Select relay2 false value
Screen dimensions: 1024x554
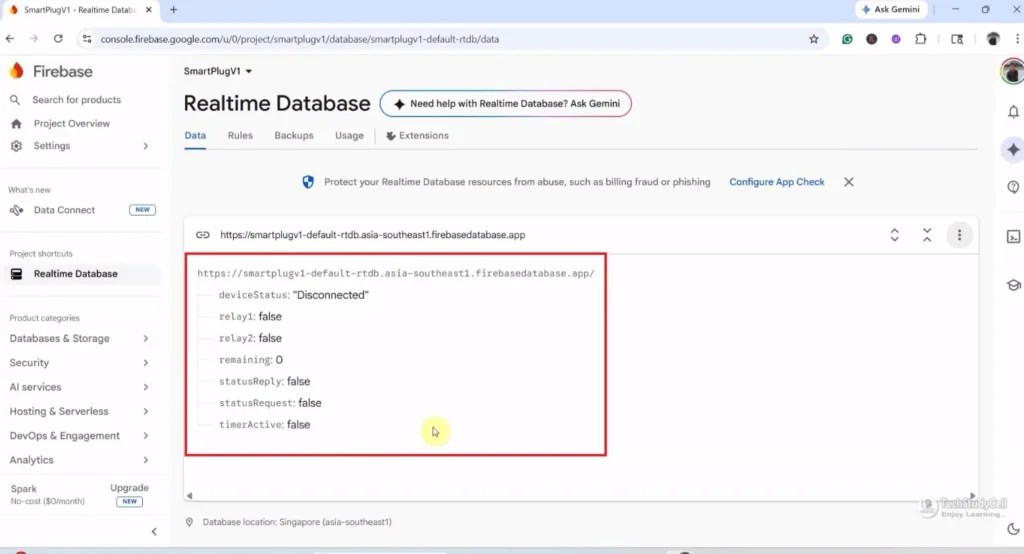[270, 338]
